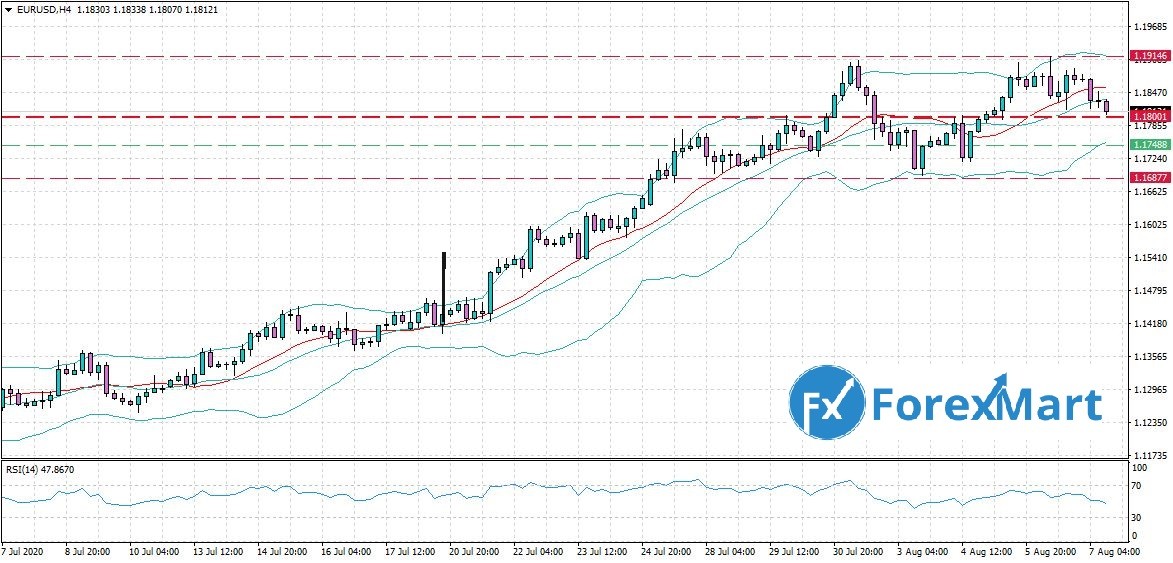This screenshot has width=1173, height=563.
Task: Click the ForexMart watermark text
Action: [x=988, y=405]
